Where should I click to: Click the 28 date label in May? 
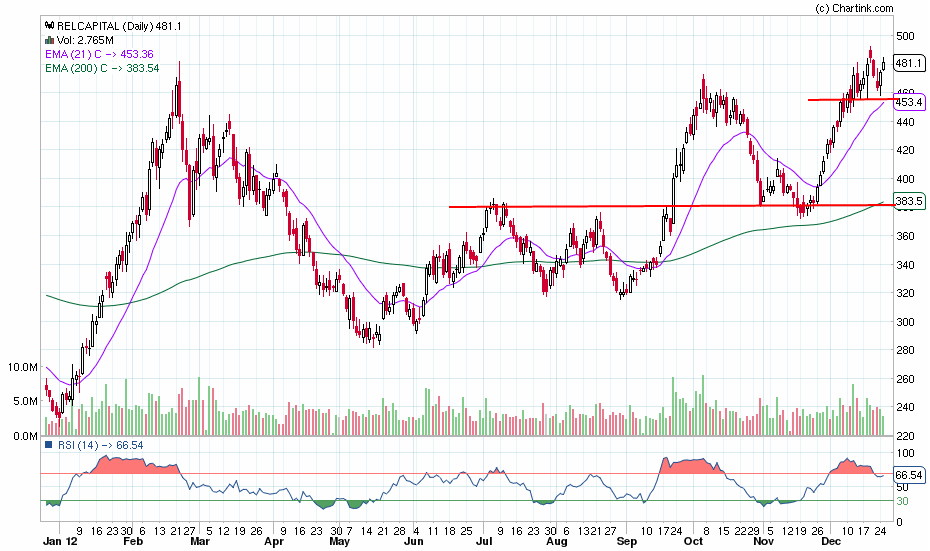tap(399, 531)
